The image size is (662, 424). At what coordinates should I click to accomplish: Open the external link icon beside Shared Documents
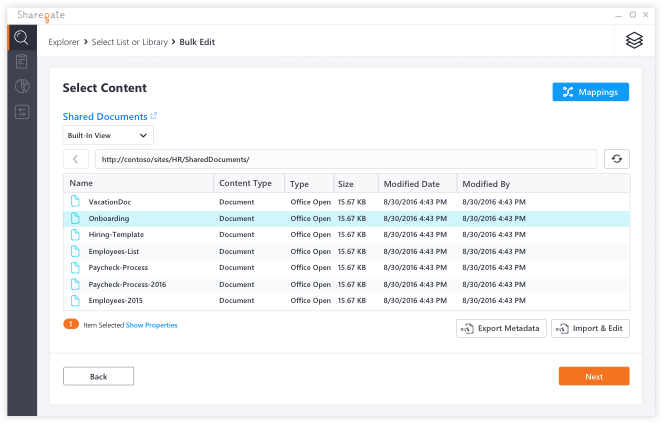coord(154,116)
